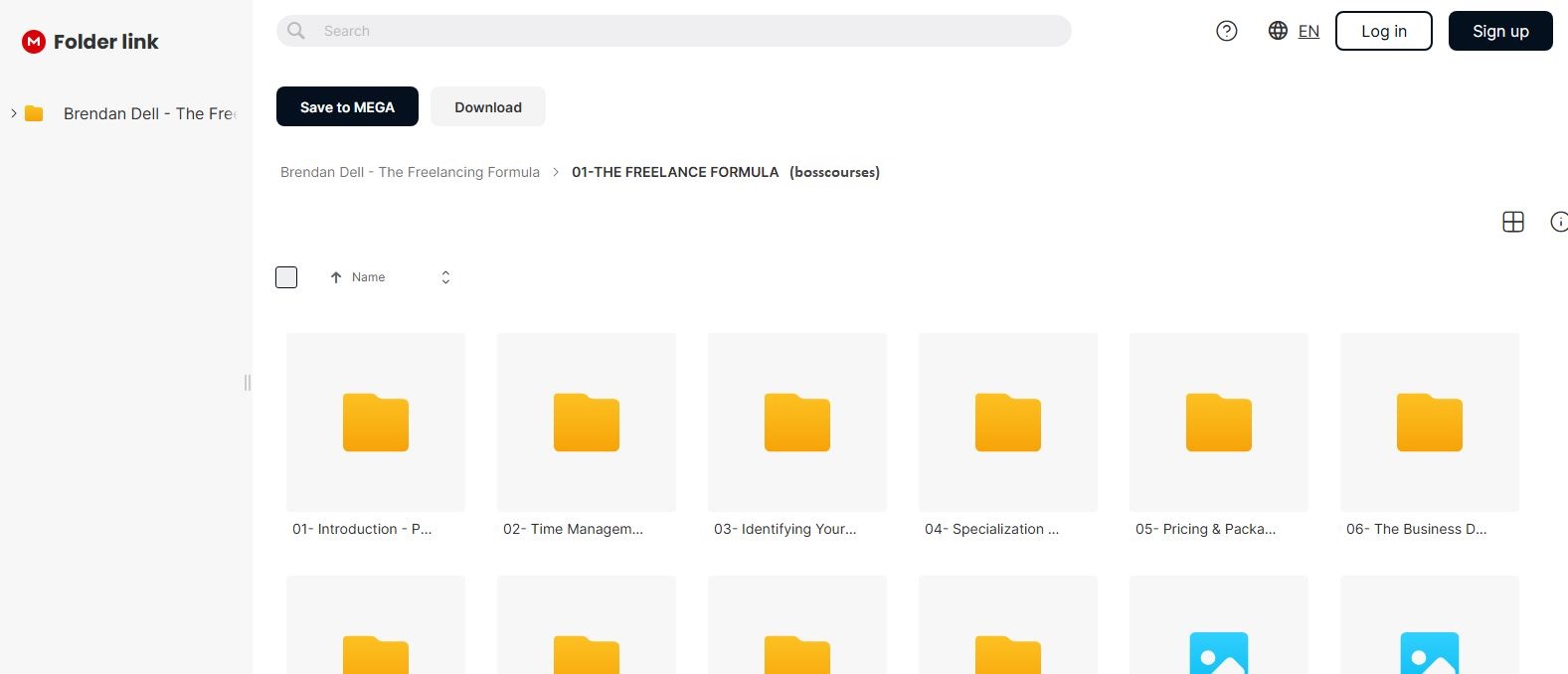Tick the select all checkbox
Screen dimensions: 1568x674
point(286,277)
